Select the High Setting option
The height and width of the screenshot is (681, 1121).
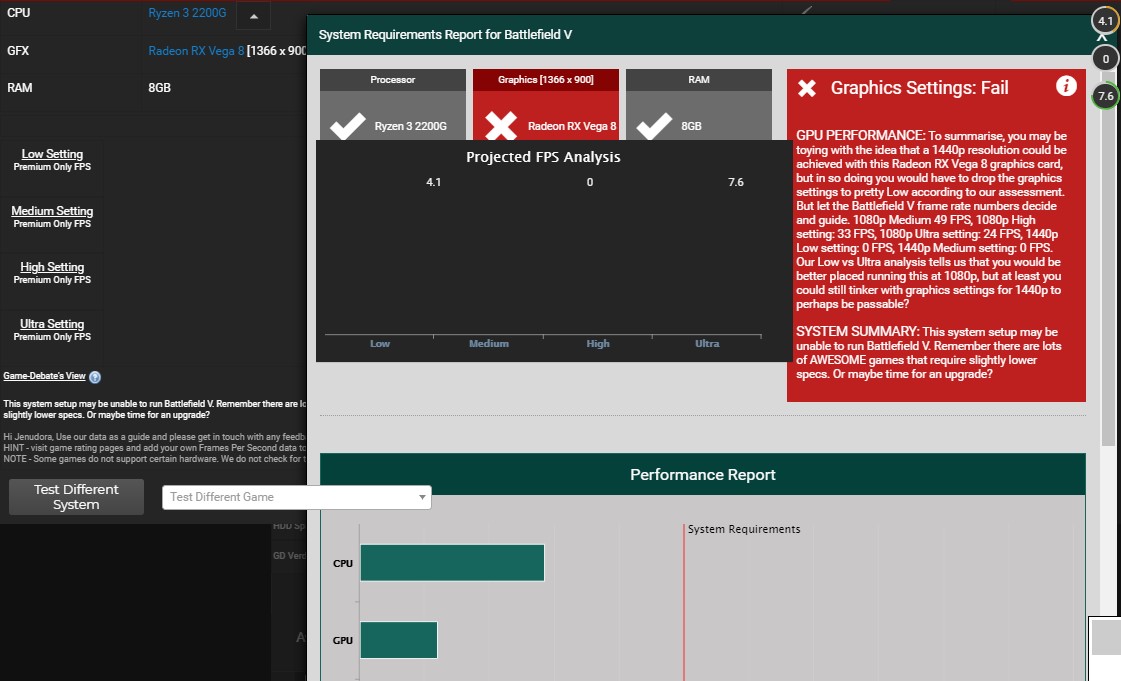(x=52, y=267)
